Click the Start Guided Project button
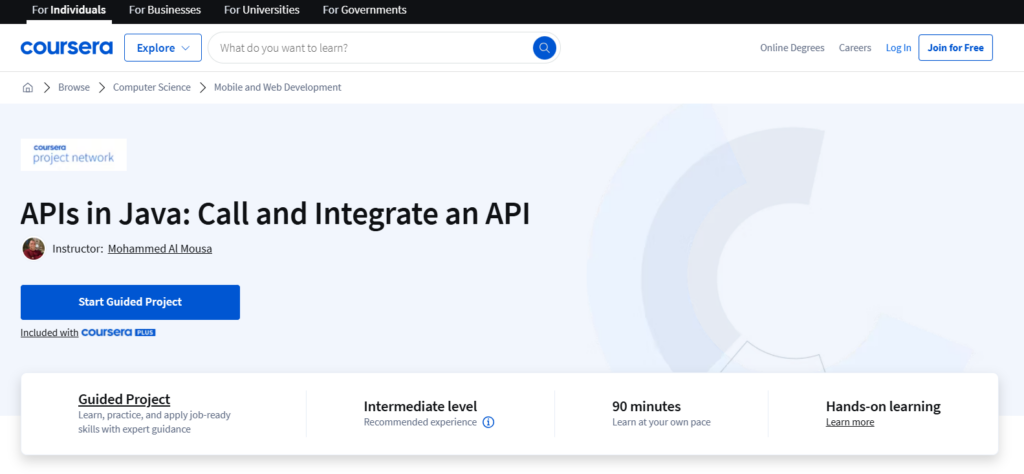The width and height of the screenshot is (1024, 474). (130, 302)
